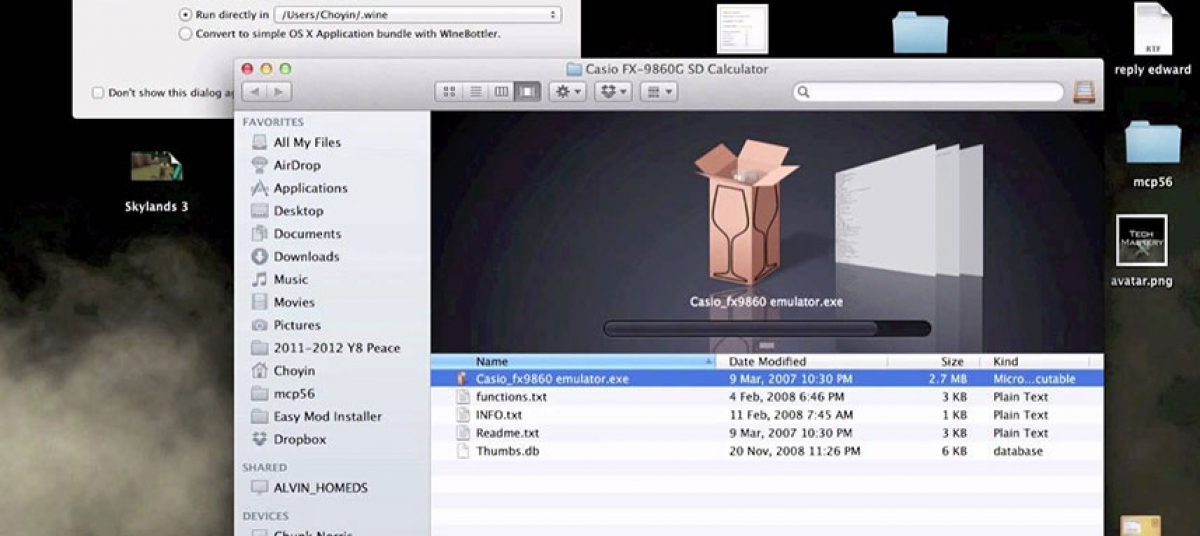This screenshot has width=1200, height=536.
Task: Toggle Don't show this dialog checkbox
Action: 98,92
